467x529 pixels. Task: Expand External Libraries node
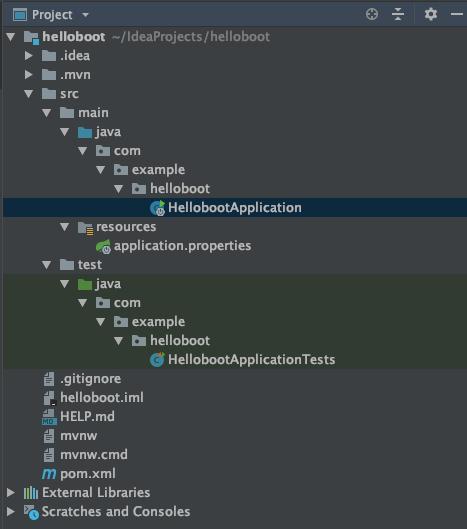point(10,493)
